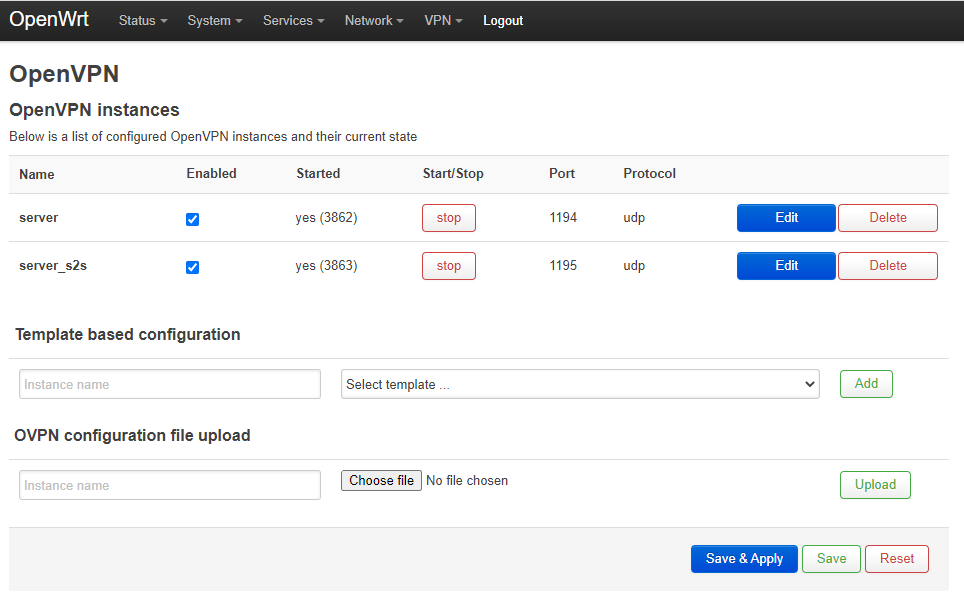The image size is (964, 602).
Task: Uncheck Enabled for the server_s2s instance
Action: pyautogui.click(x=192, y=267)
